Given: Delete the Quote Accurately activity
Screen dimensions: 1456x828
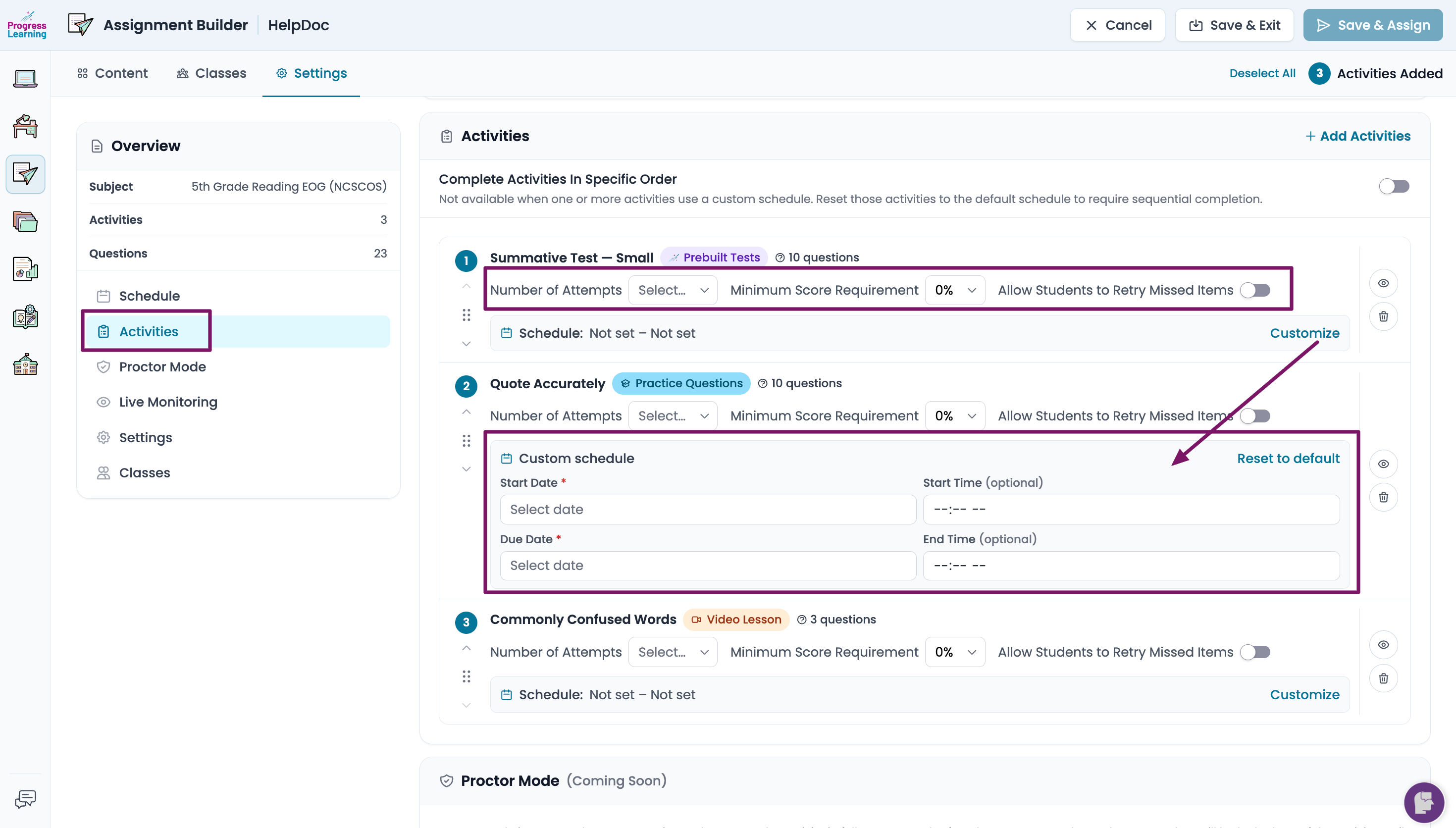Looking at the screenshot, I should pyautogui.click(x=1383, y=497).
